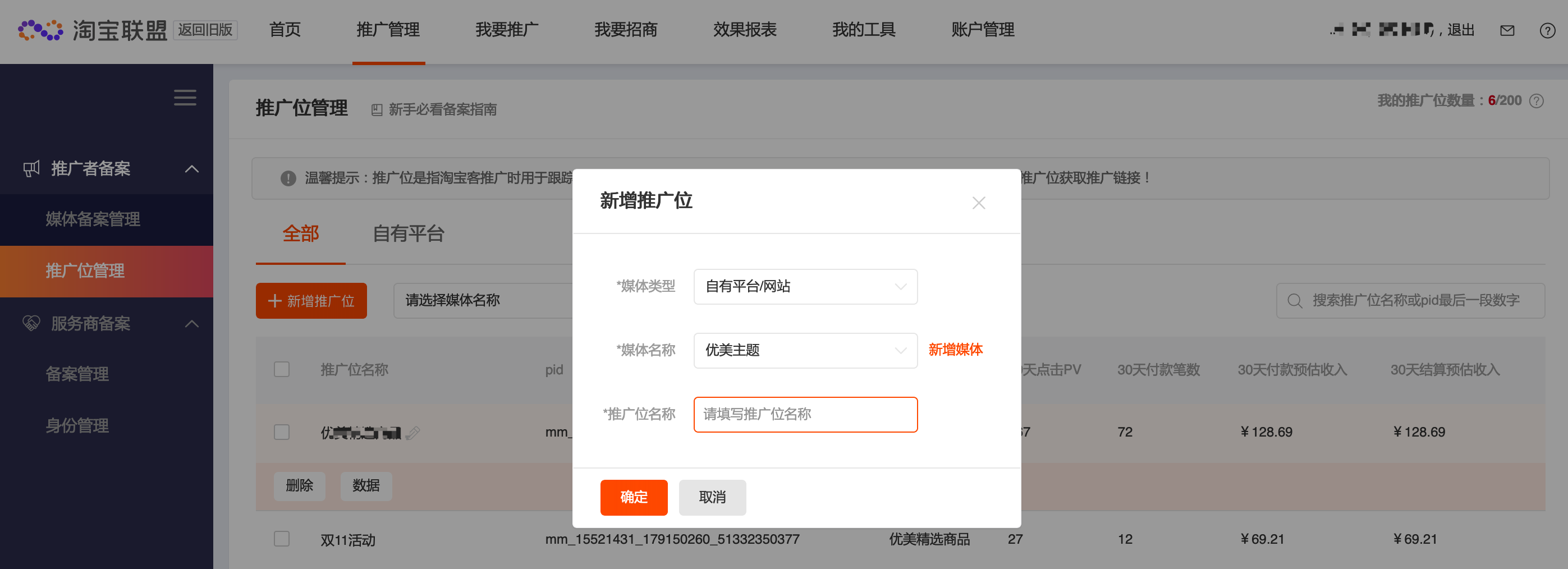Image resolution: width=1568 pixels, height=569 pixels.
Task: Open the 媒体名称 dropdown 优美主题
Action: tap(805, 351)
